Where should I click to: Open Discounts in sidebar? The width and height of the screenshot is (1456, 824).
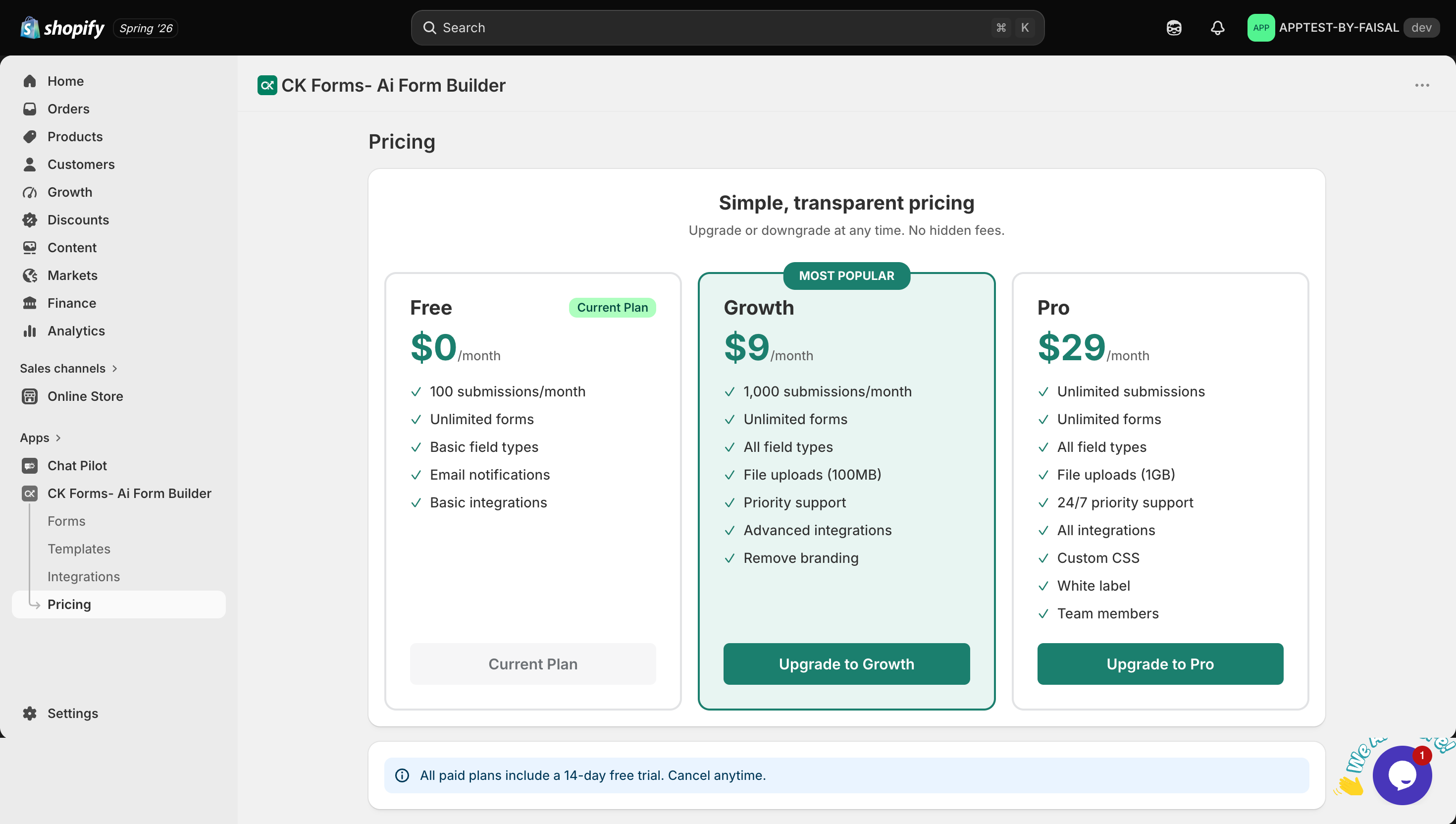click(119, 220)
